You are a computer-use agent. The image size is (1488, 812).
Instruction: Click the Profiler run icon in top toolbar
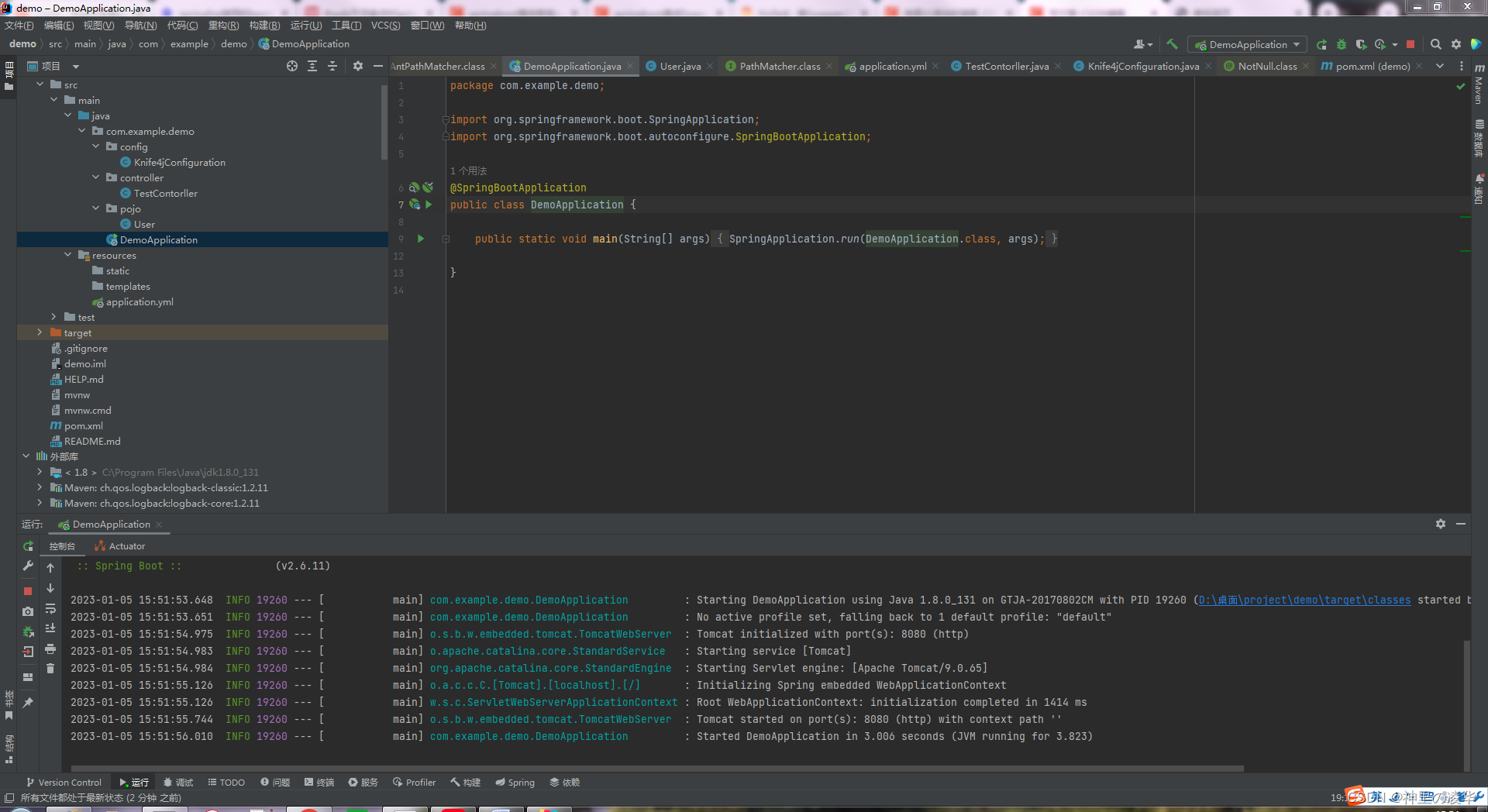click(x=1380, y=44)
